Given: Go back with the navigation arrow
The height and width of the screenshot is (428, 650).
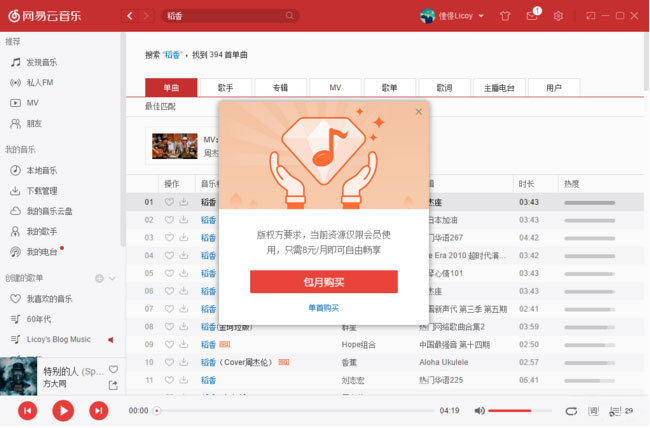Looking at the screenshot, I should (130, 16).
